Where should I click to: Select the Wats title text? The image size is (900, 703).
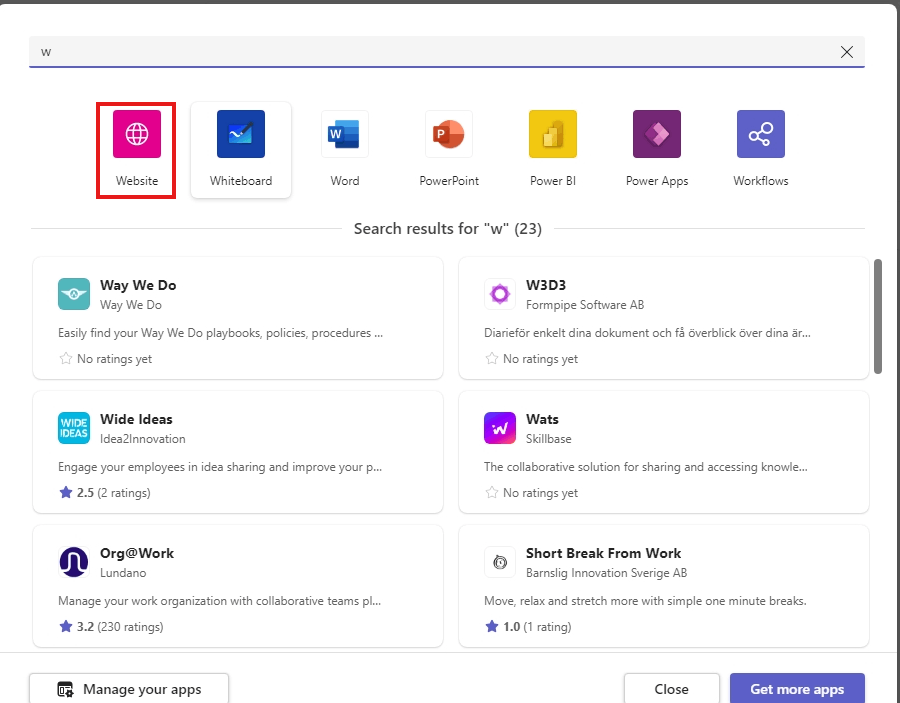click(x=542, y=420)
